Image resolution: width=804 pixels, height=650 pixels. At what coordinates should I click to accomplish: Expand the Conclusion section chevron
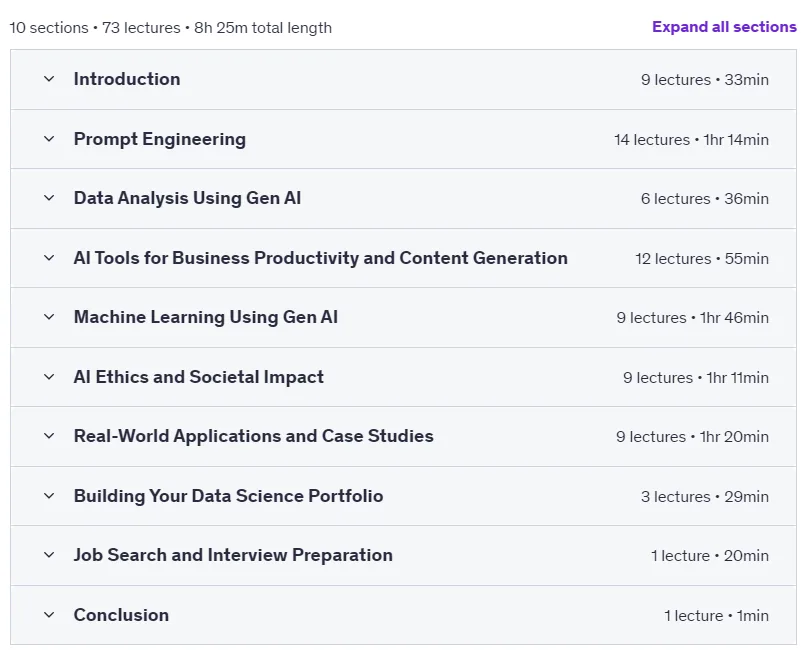pyautogui.click(x=49, y=615)
